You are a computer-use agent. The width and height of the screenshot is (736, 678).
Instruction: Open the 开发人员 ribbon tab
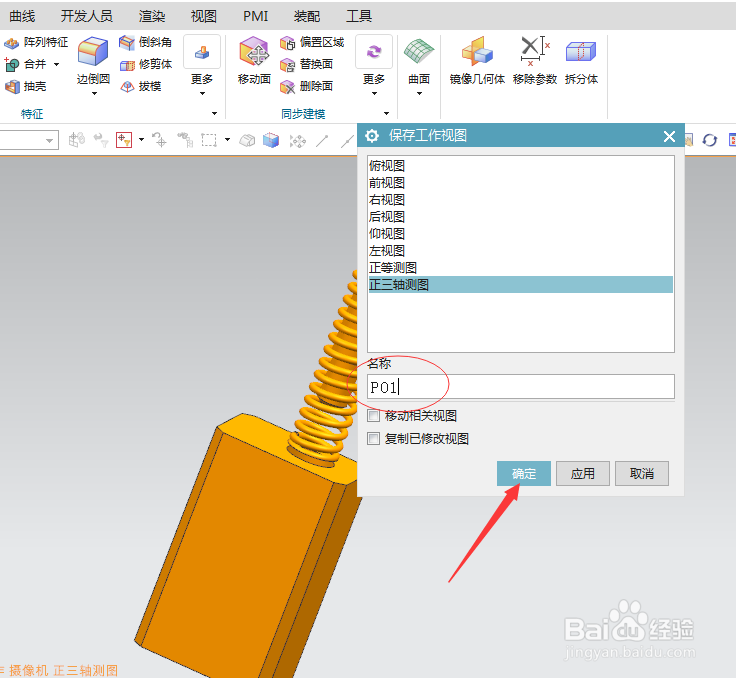tap(86, 16)
